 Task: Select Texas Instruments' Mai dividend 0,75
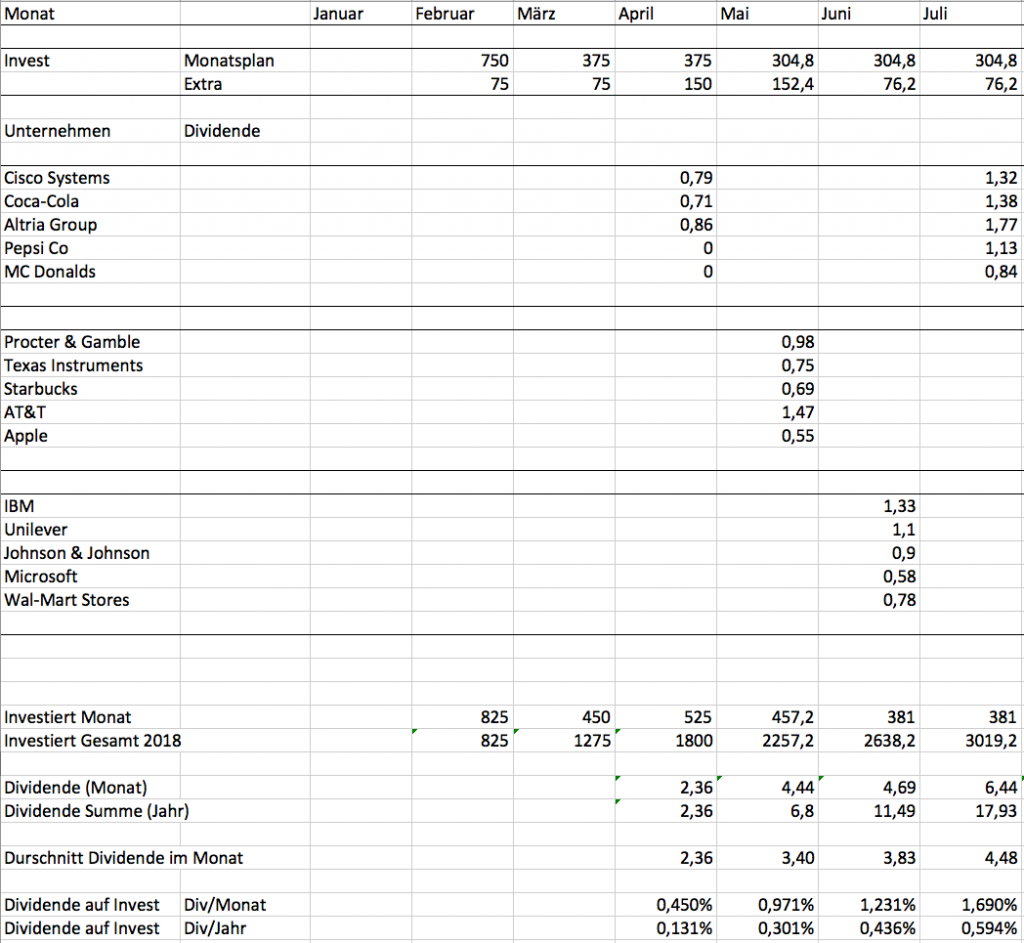[798, 366]
